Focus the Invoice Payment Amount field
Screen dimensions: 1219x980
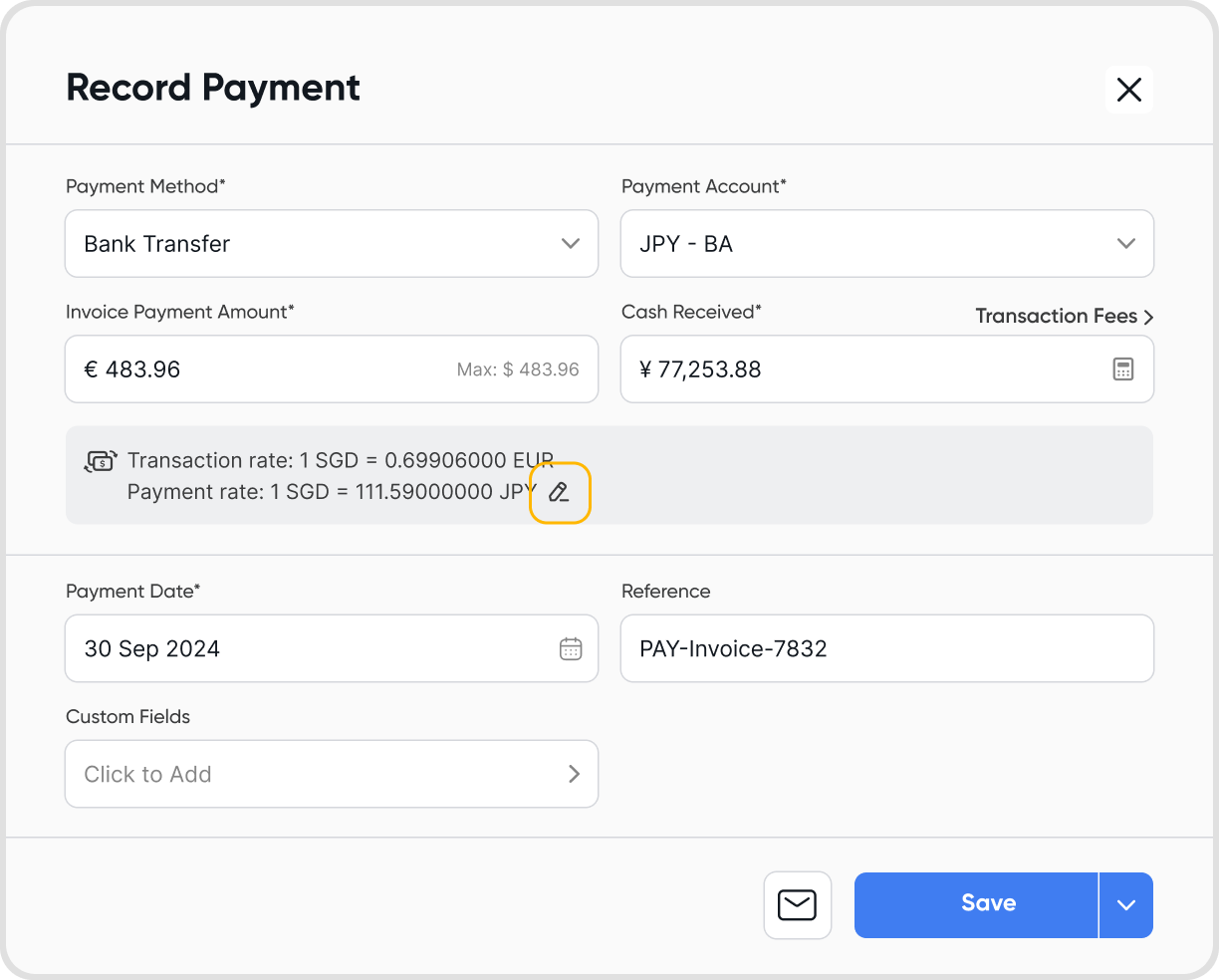point(332,369)
